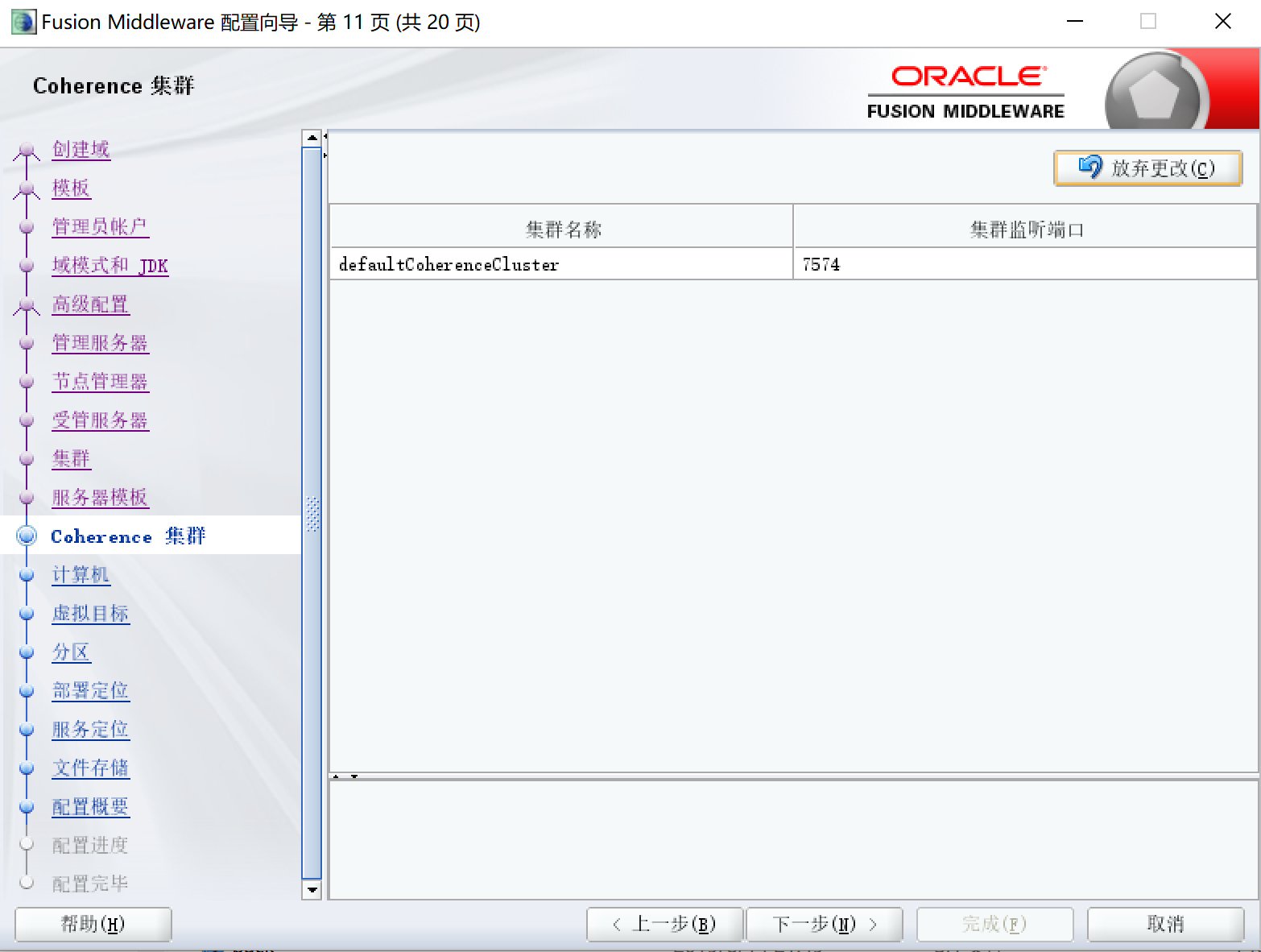Click the scrollbar down arrow in the navigation pane
The height and width of the screenshot is (952, 1261).
pyautogui.click(x=312, y=891)
